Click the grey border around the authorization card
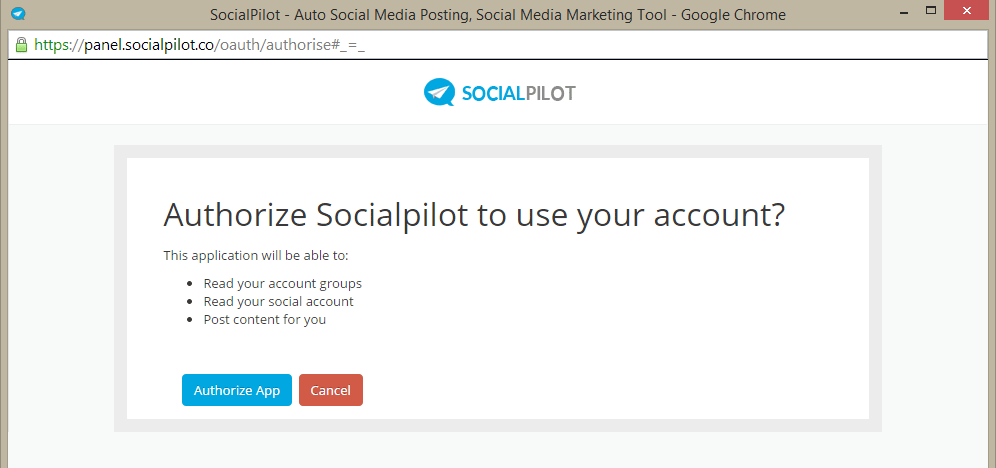Viewport: 996px width, 468px height. coord(498,151)
